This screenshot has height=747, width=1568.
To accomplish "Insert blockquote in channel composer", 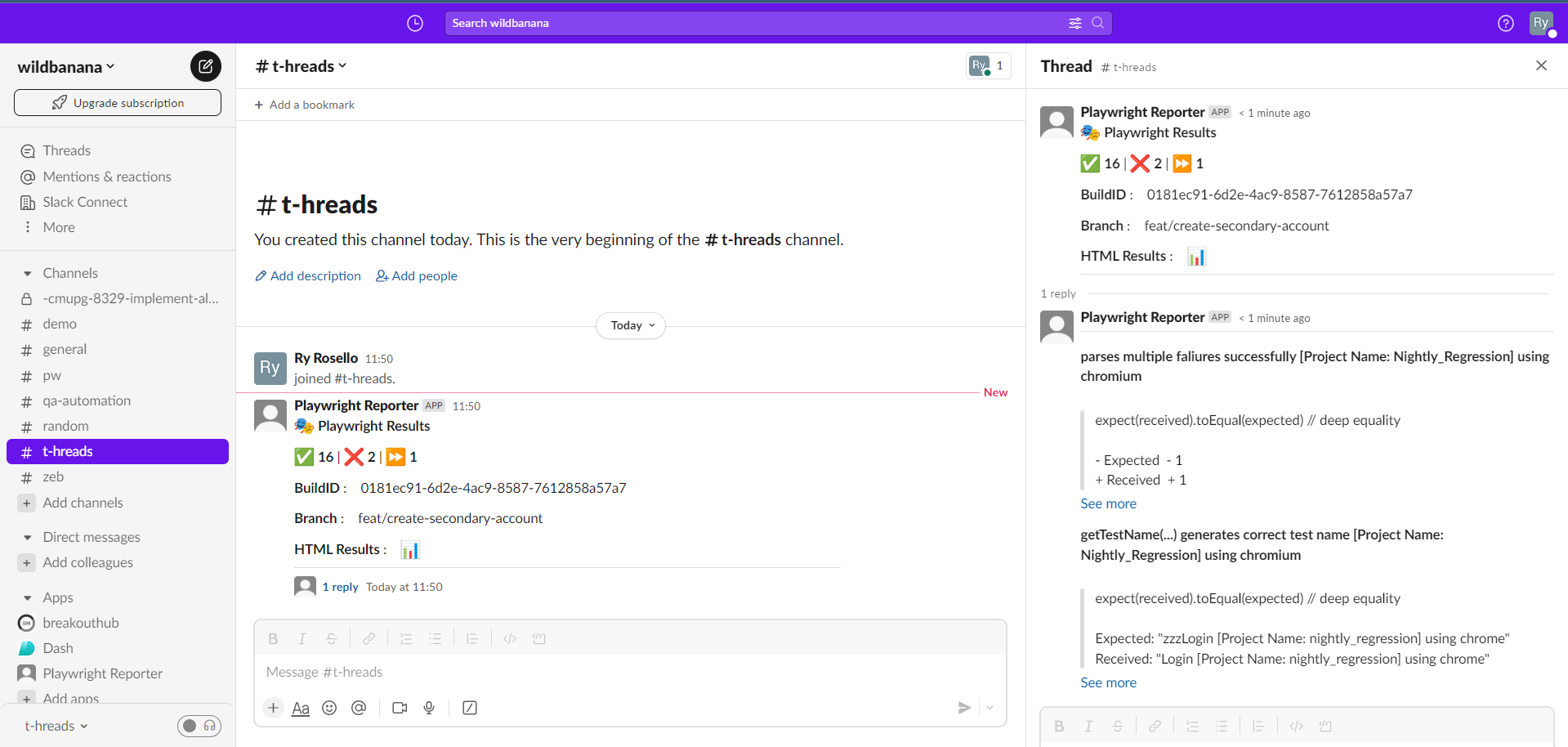I will click(x=472, y=639).
